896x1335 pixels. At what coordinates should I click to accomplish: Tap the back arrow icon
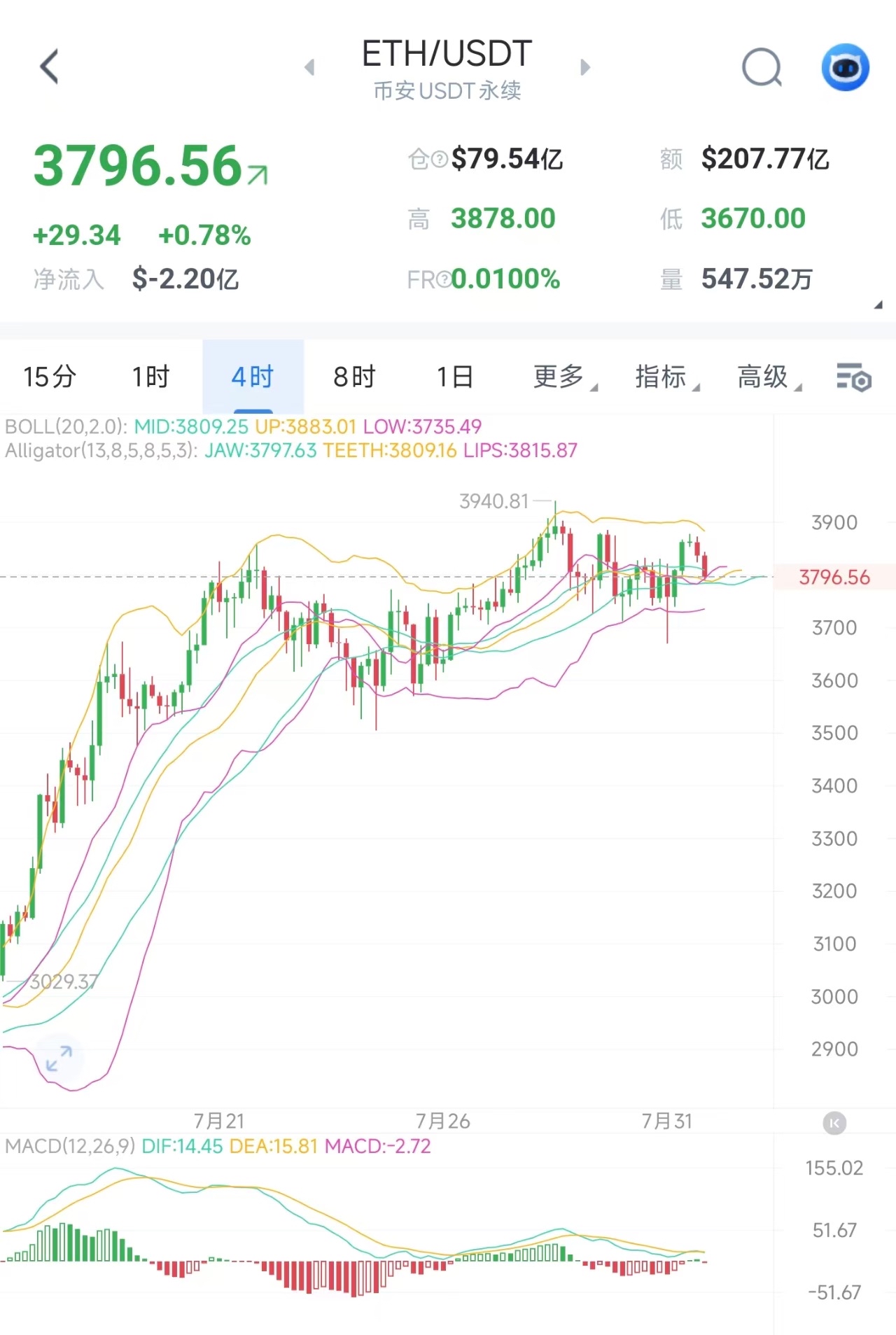(x=49, y=67)
